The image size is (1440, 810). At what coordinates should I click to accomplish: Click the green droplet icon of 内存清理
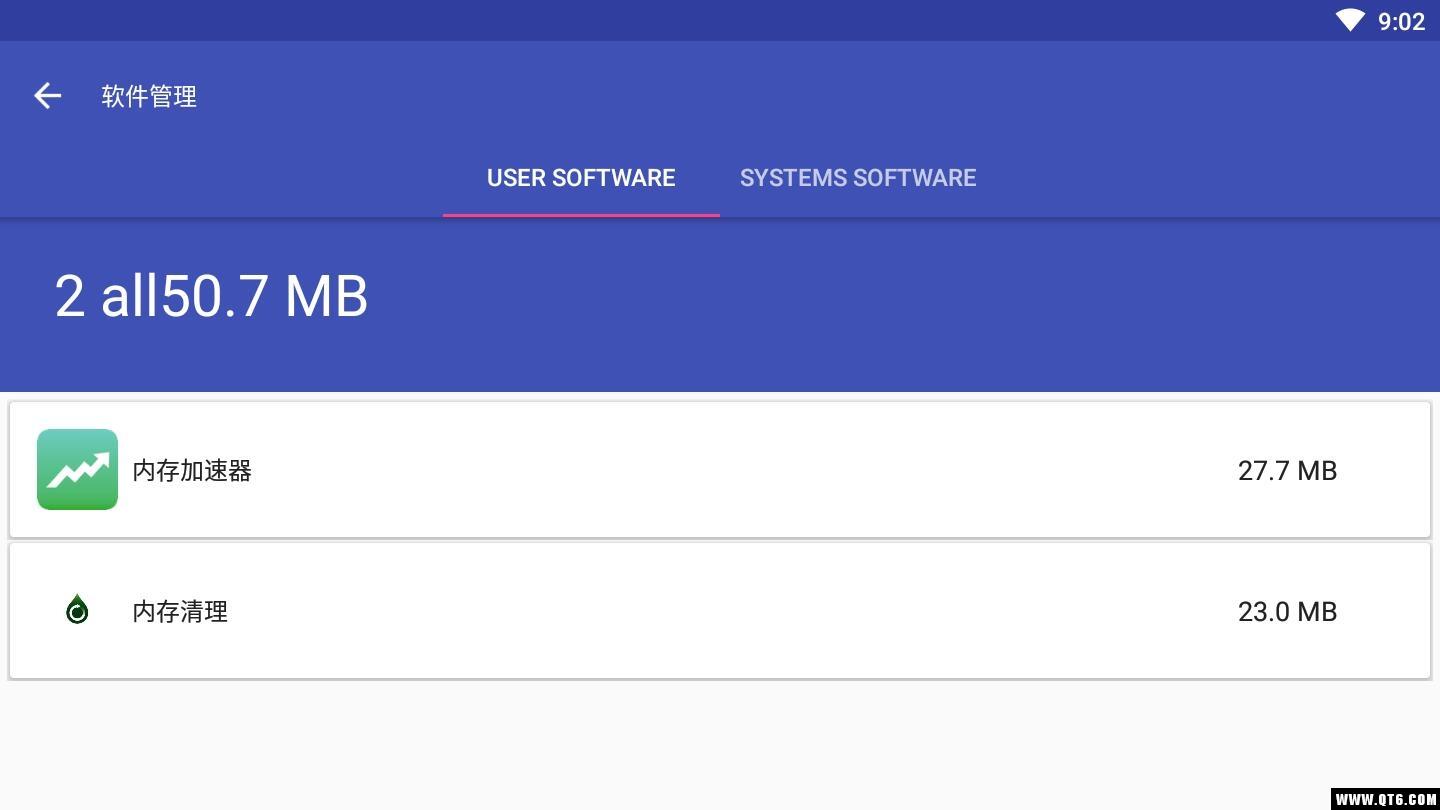click(77, 610)
